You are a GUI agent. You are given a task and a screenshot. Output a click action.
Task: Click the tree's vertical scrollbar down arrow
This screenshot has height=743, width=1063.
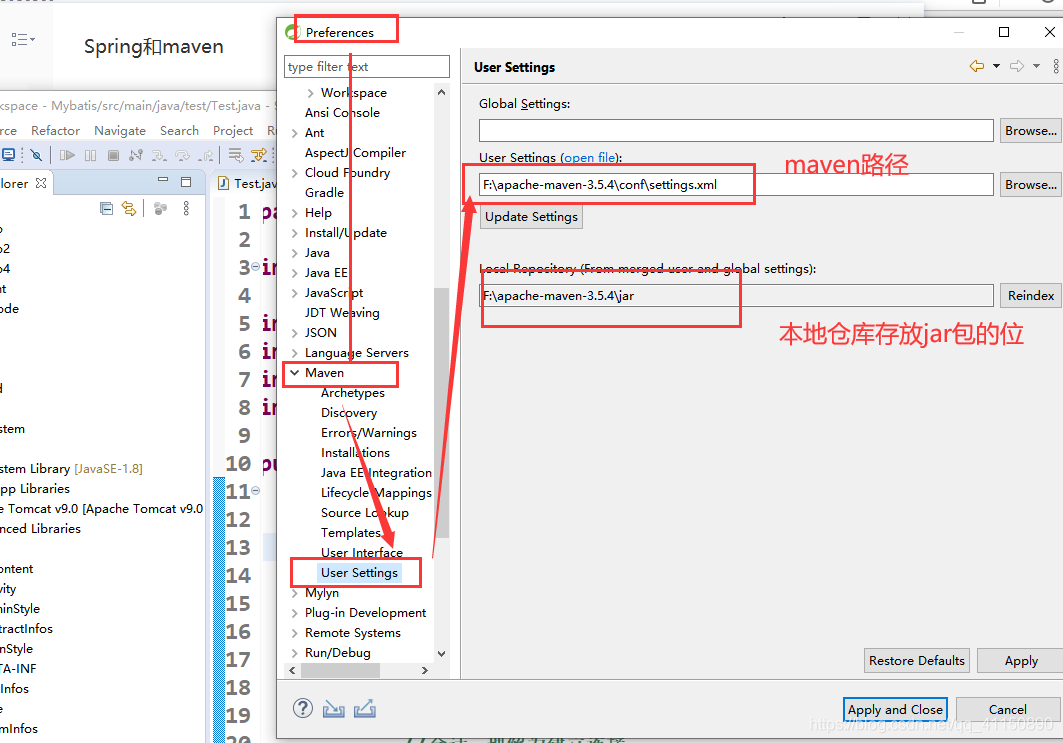coord(441,654)
